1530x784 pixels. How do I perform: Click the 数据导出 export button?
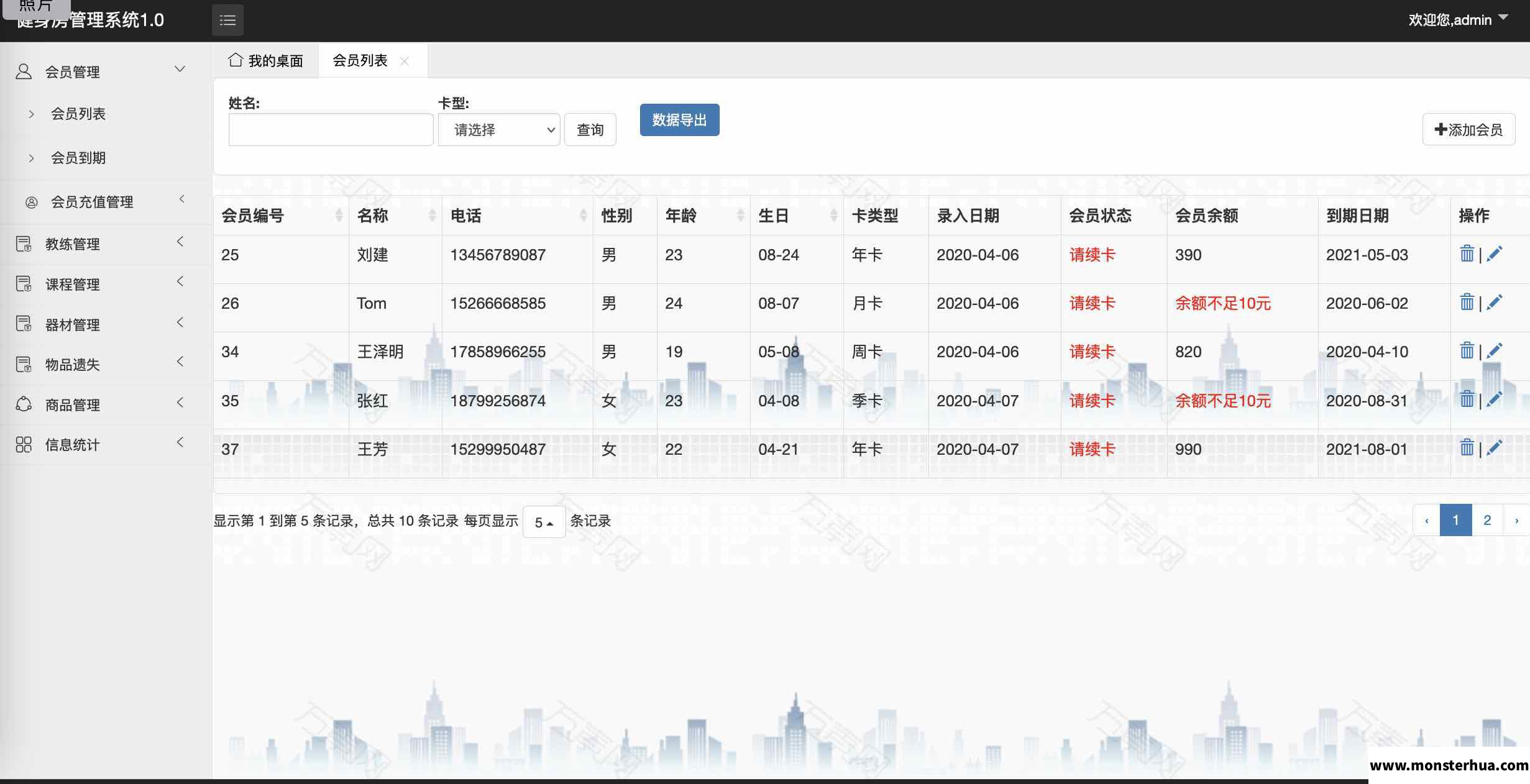click(680, 119)
